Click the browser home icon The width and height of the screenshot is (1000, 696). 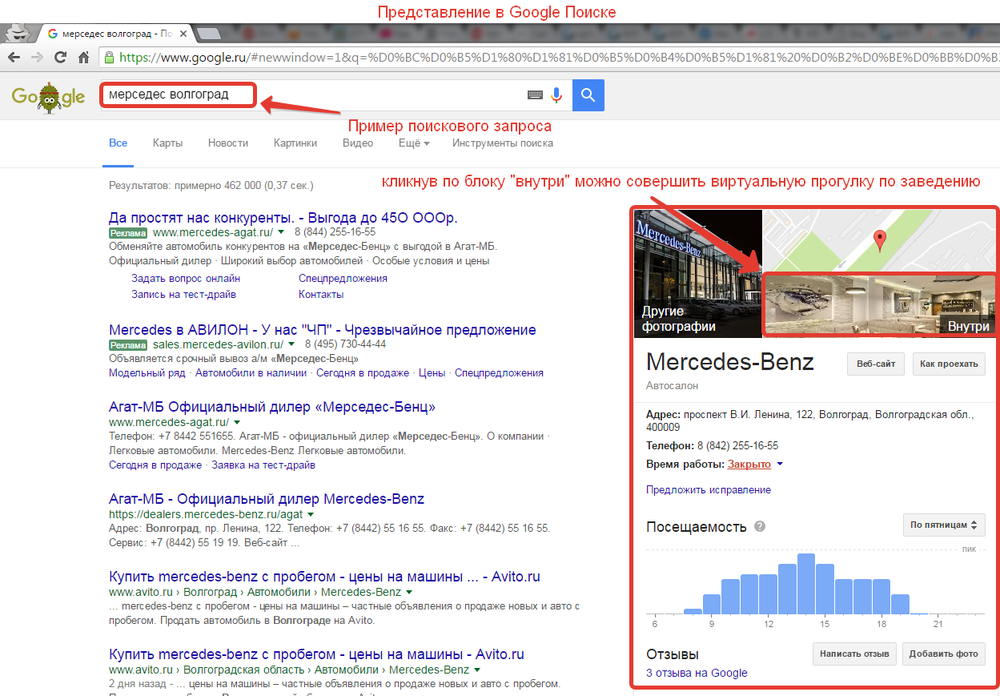point(84,58)
